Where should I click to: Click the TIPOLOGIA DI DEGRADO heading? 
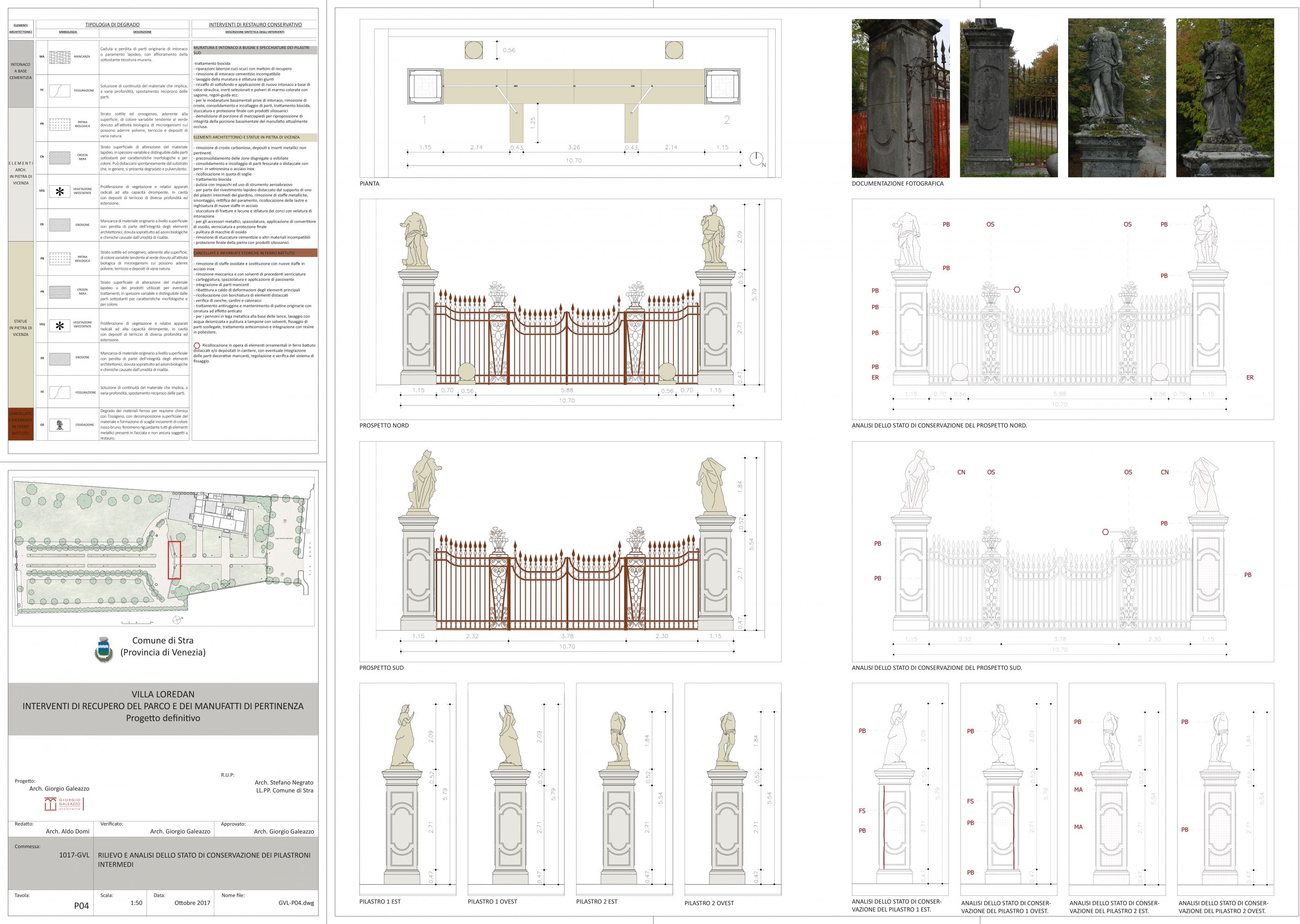(x=112, y=24)
